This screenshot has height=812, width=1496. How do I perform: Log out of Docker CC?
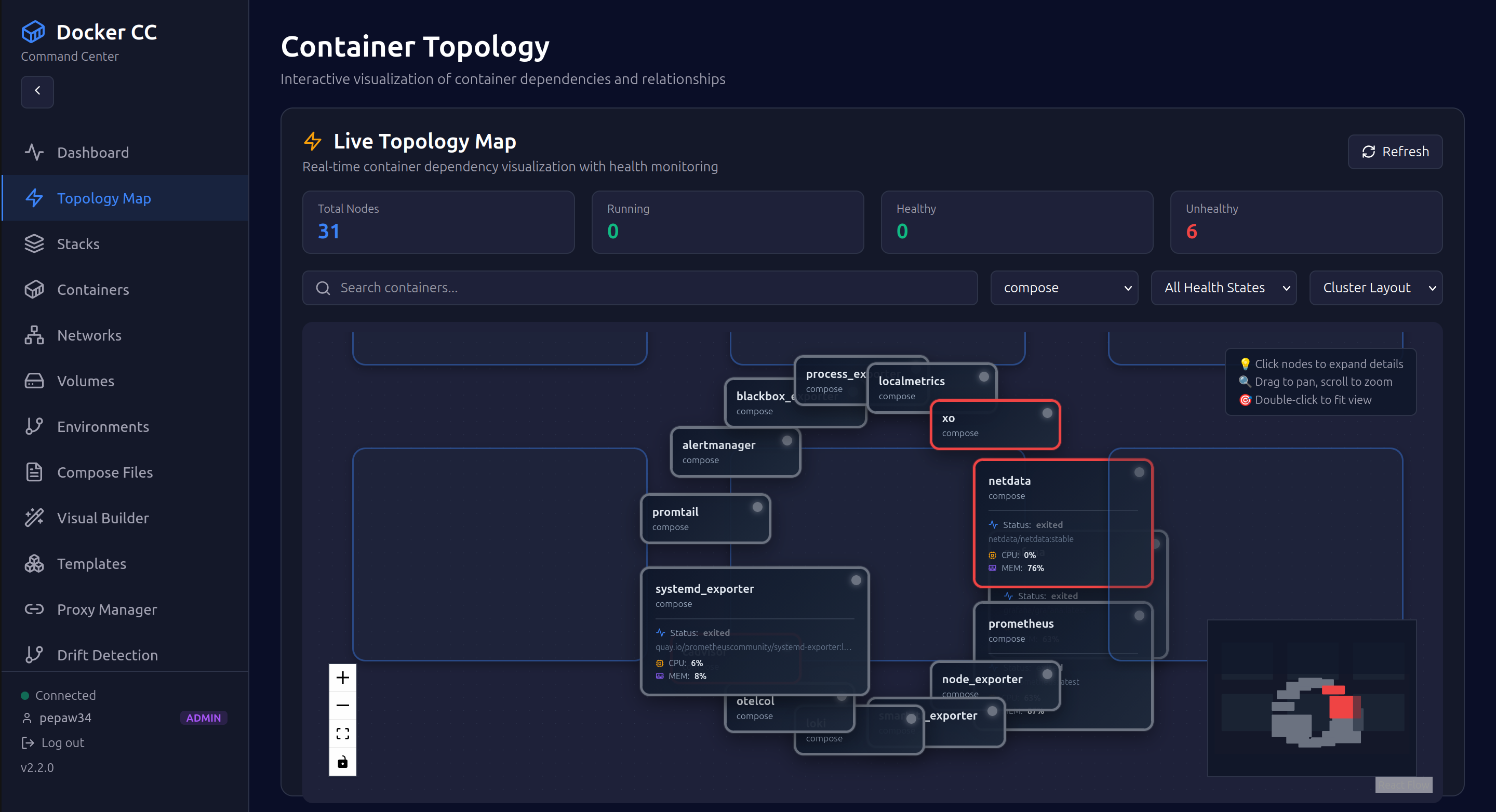click(x=63, y=742)
